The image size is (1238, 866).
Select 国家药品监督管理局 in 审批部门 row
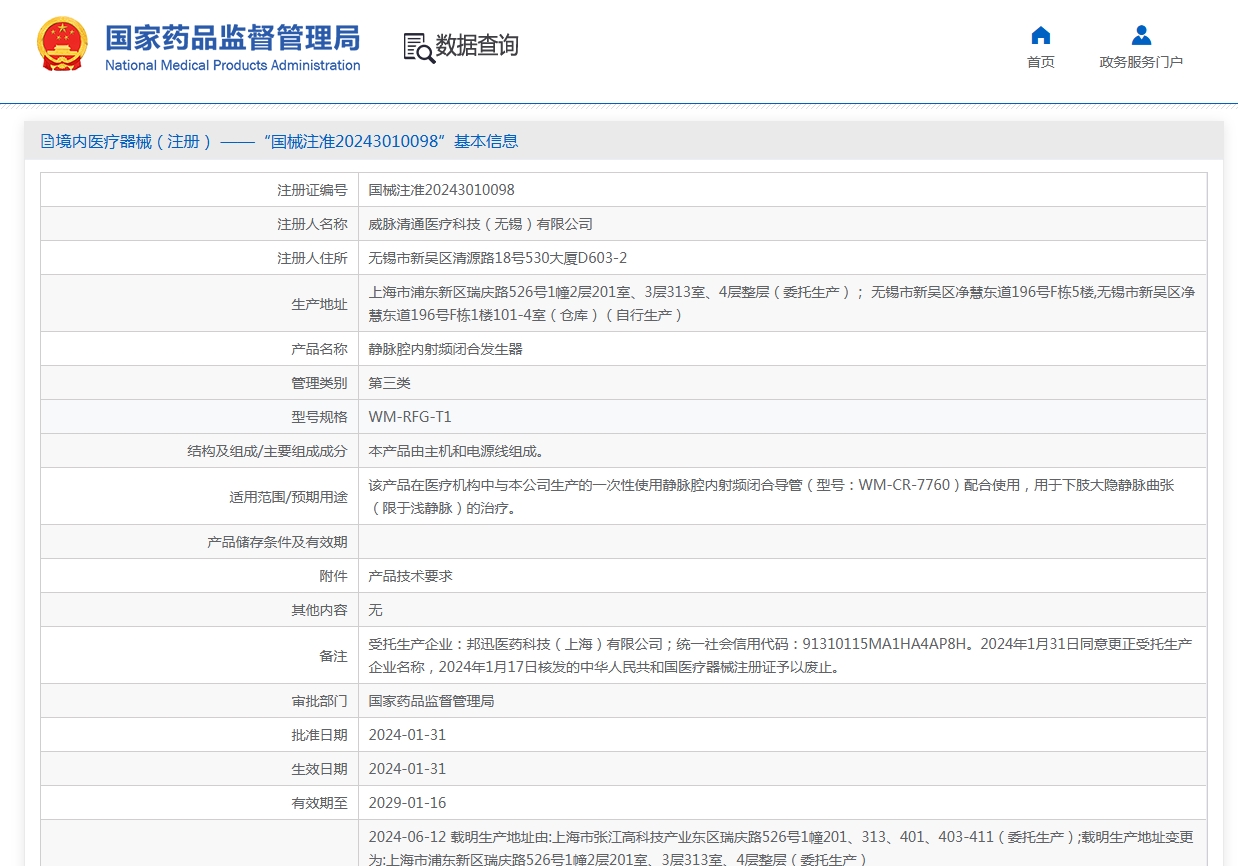[x=431, y=701]
